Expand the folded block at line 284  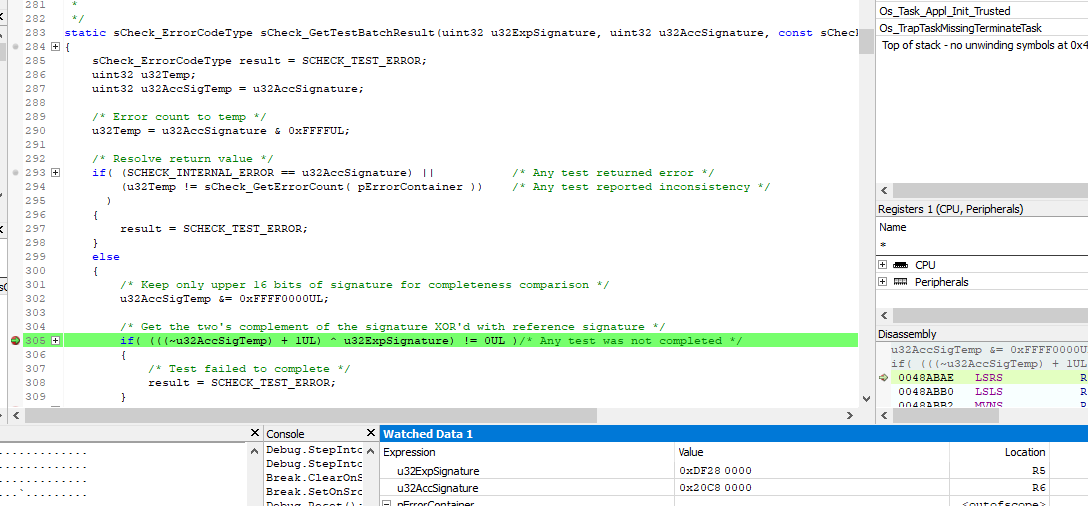[56, 47]
